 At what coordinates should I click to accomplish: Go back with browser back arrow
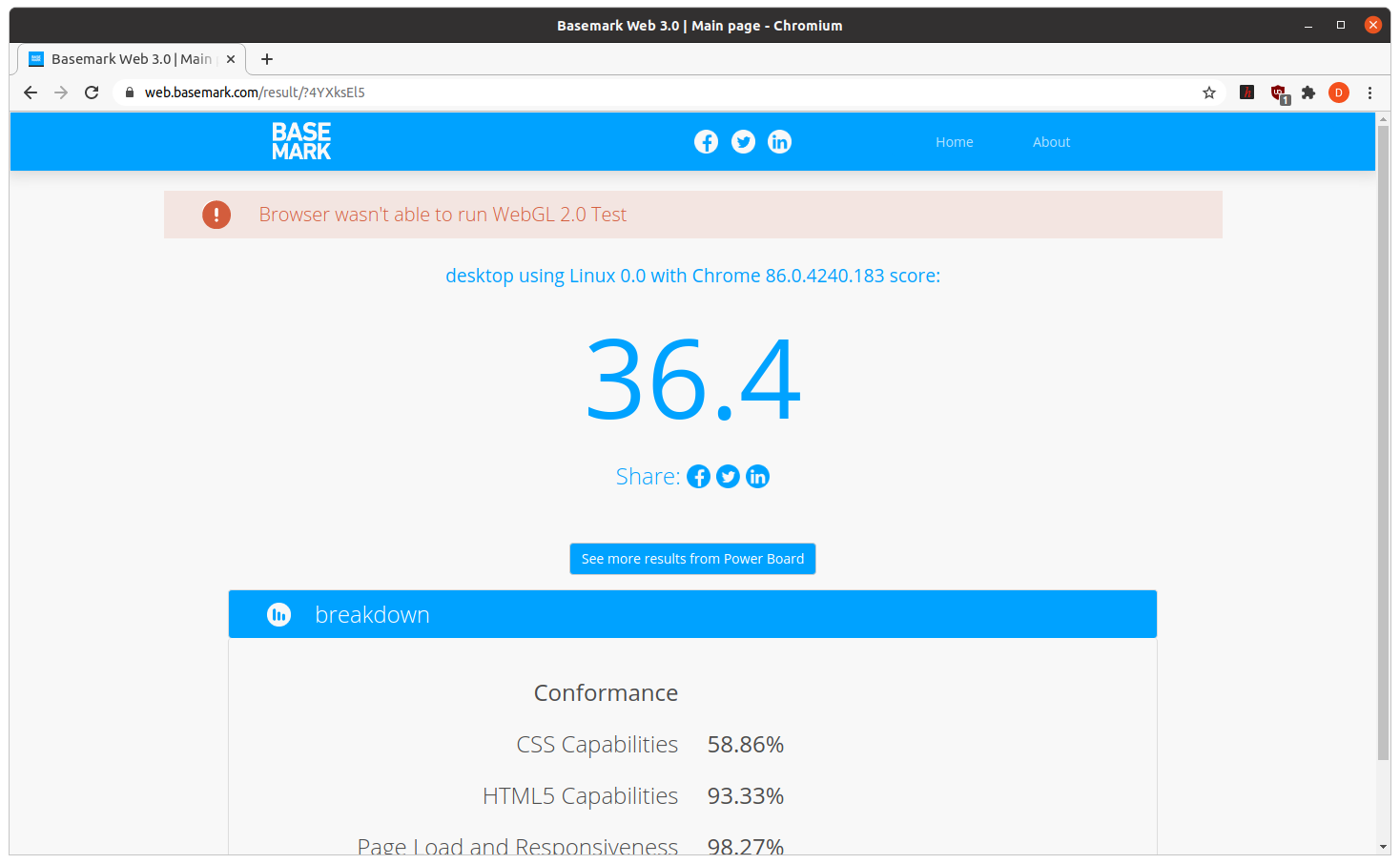coord(31,93)
